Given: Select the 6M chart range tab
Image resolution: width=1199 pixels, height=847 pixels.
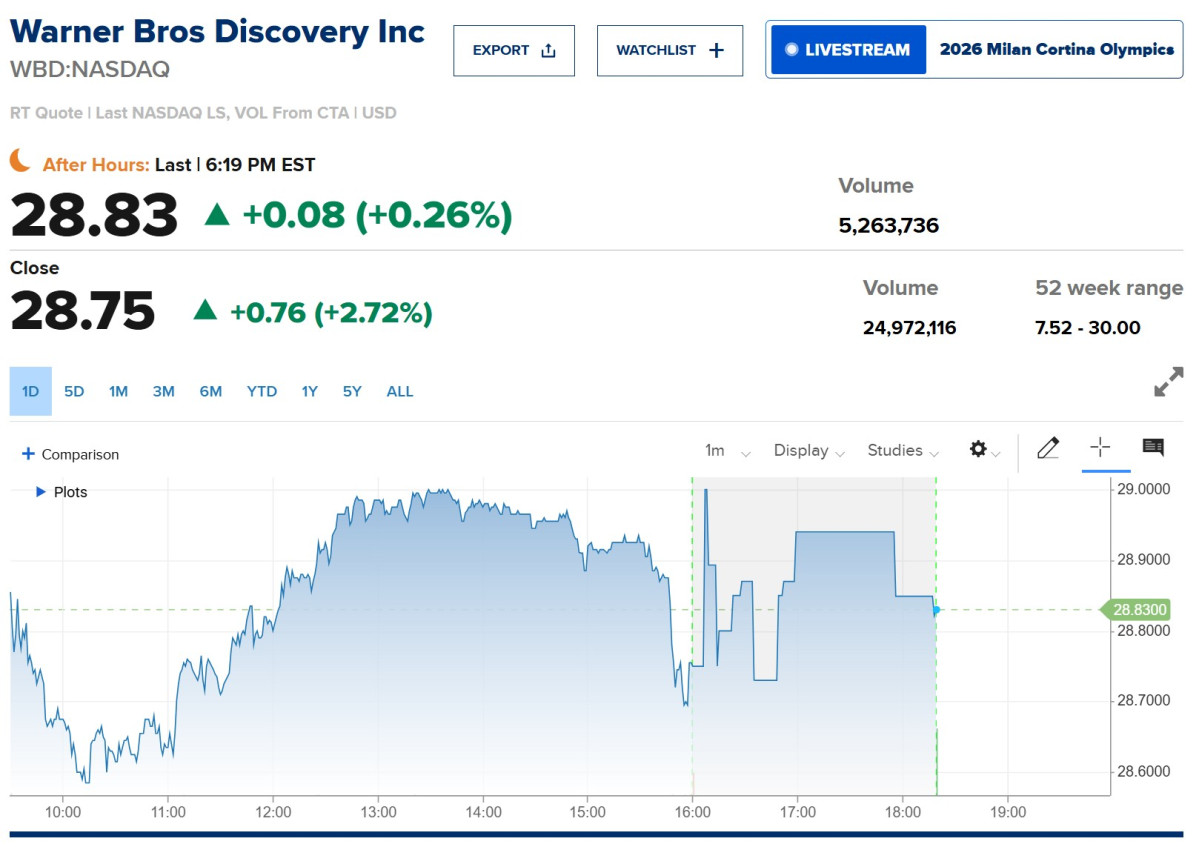Looking at the screenshot, I should tap(211, 391).
